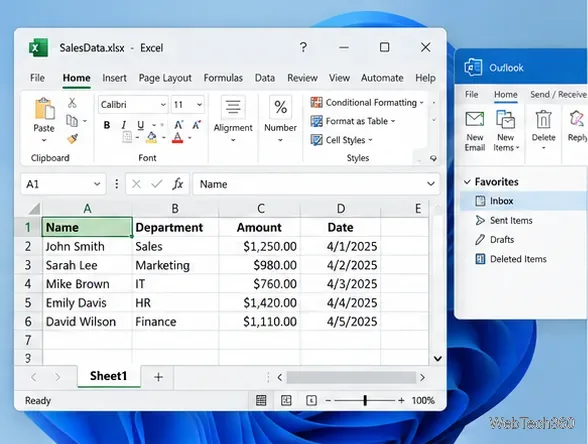Expand the formula bar chevron
The width and height of the screenshot is (588, 444).
coord(431,184)
